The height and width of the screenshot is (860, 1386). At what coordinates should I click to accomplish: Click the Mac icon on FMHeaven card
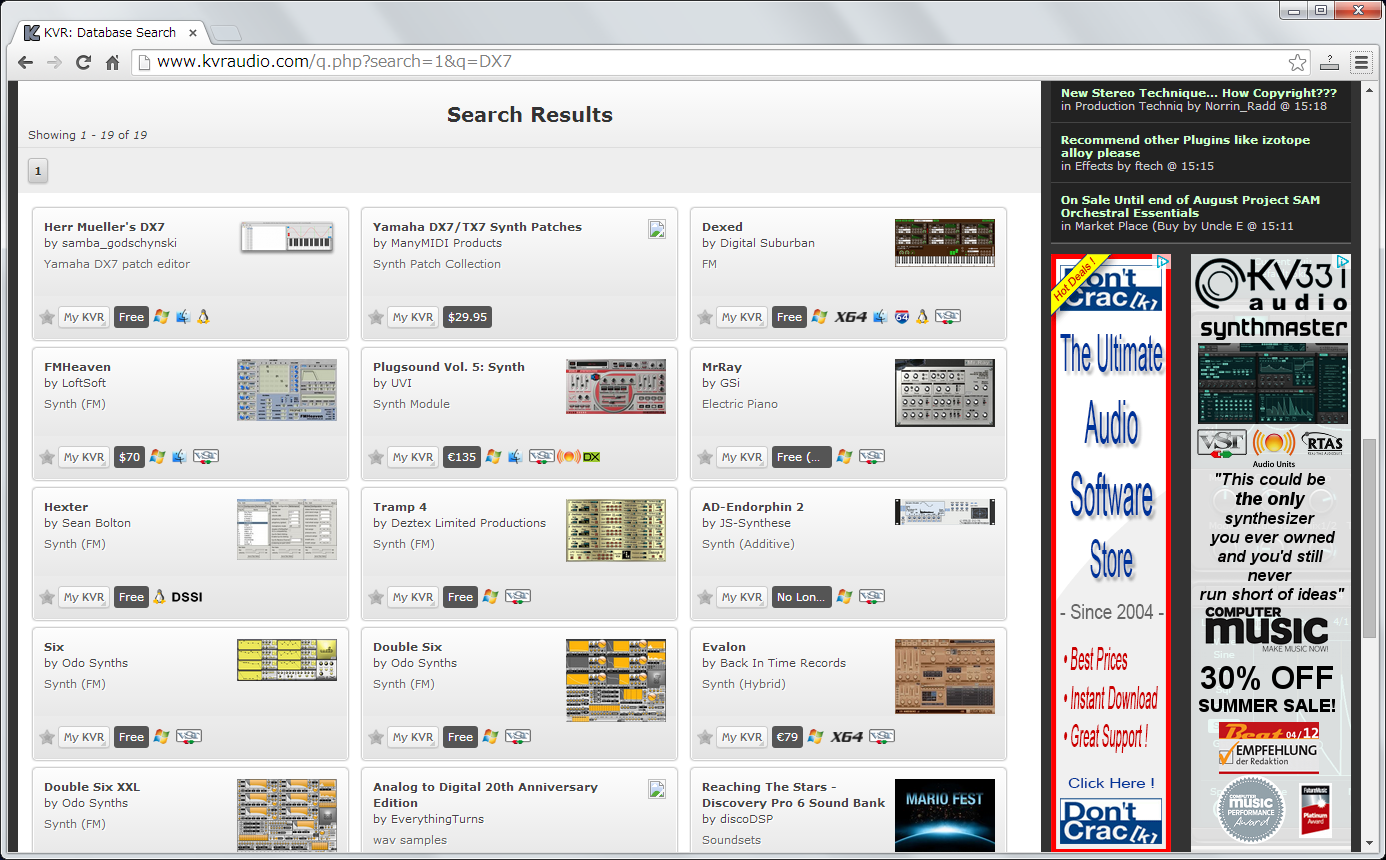180,457
